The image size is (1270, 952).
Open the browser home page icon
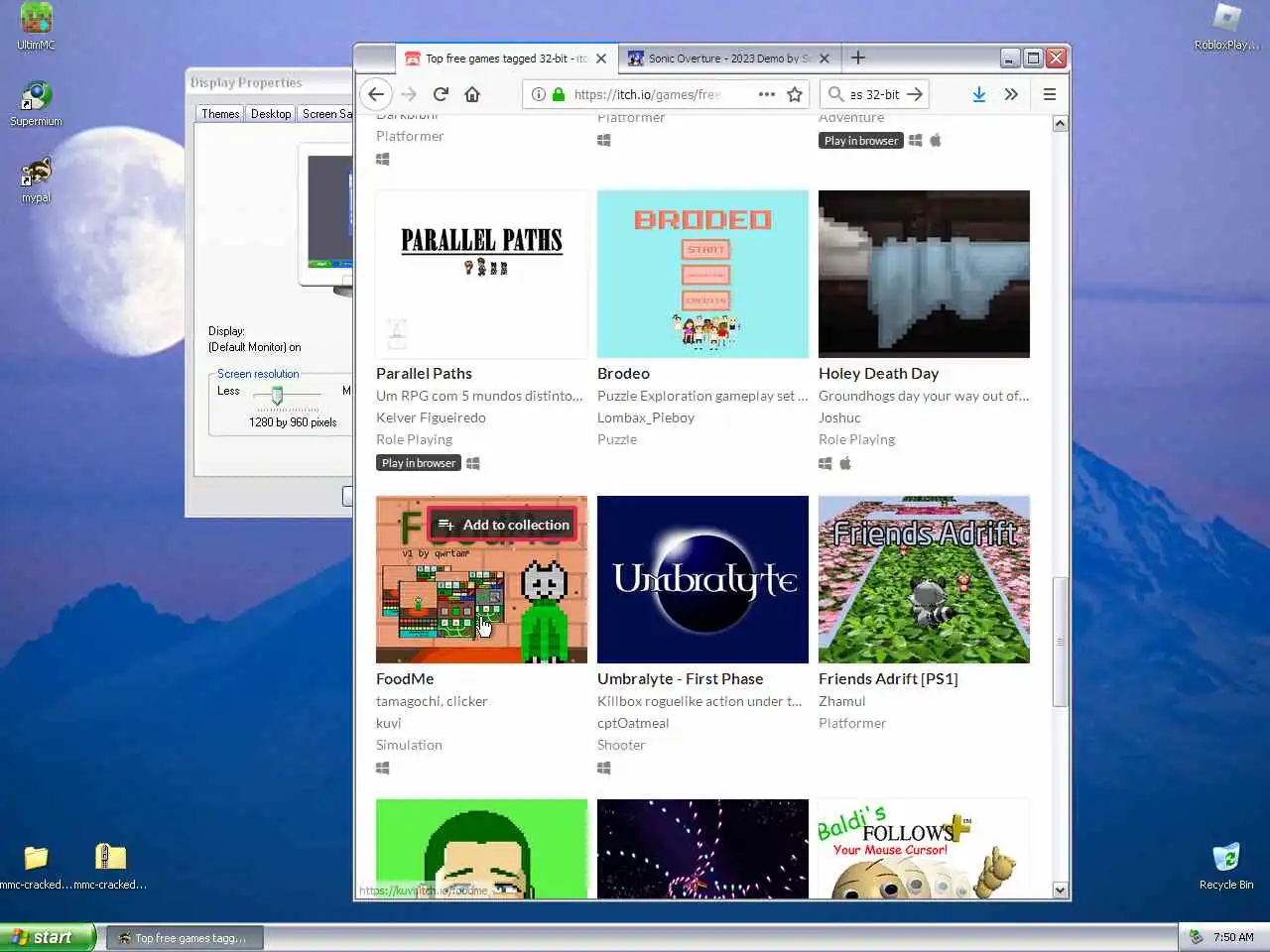point(472,94)
